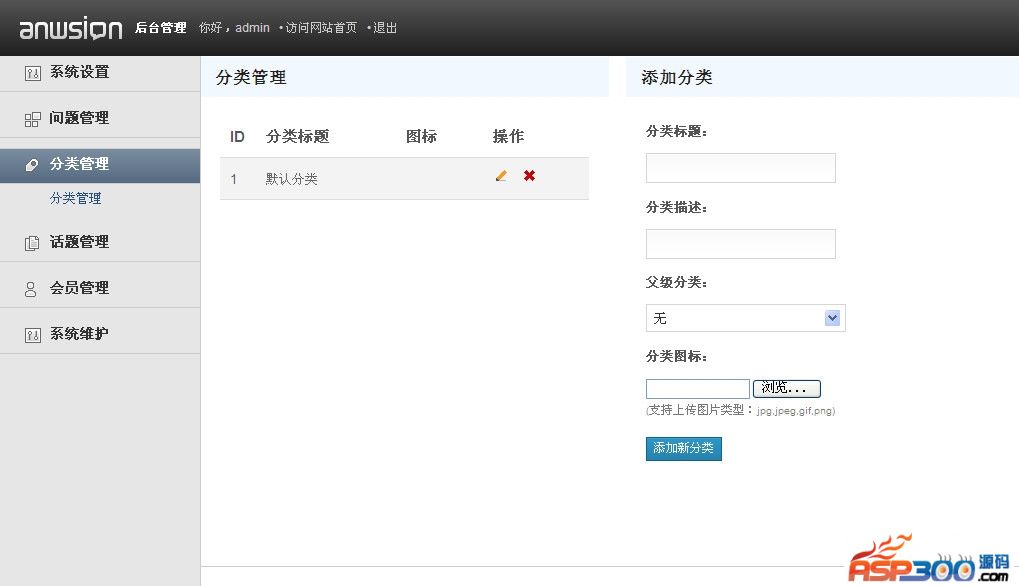
Task: Click the 添加分类 panel heading
Action: coord(677,77)
